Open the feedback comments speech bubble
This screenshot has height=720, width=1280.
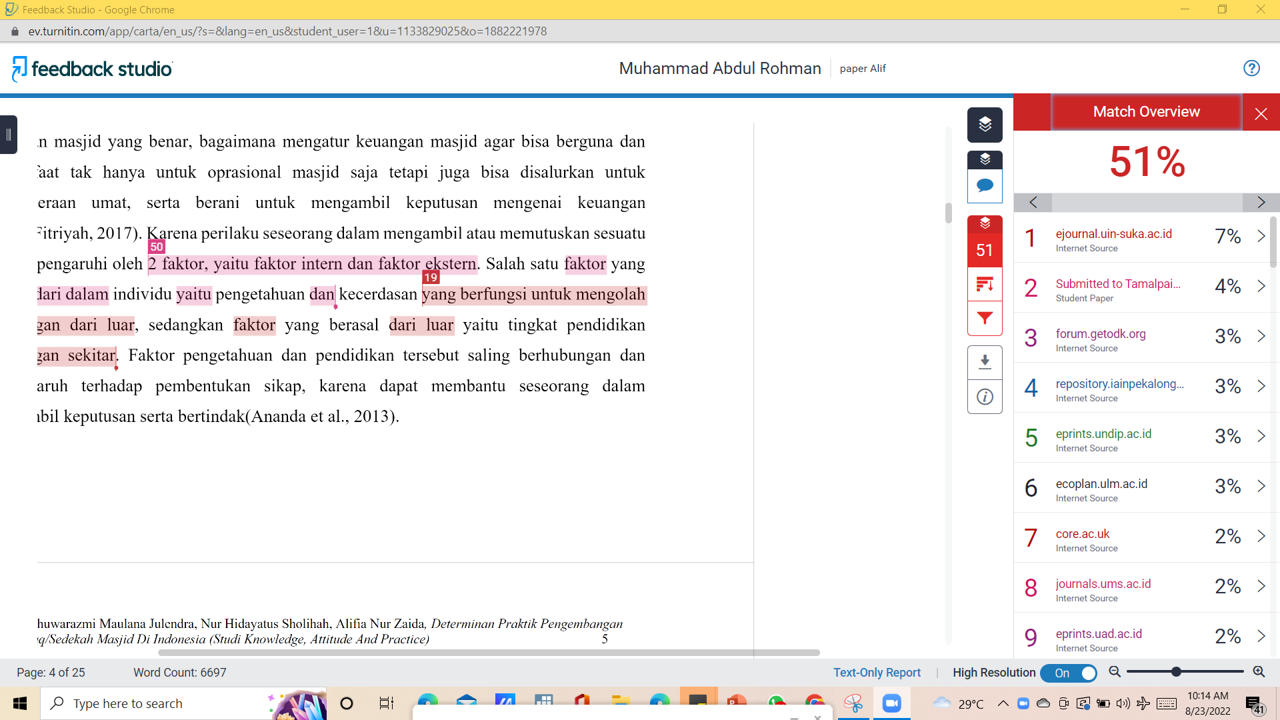click(x=984, y=186)
